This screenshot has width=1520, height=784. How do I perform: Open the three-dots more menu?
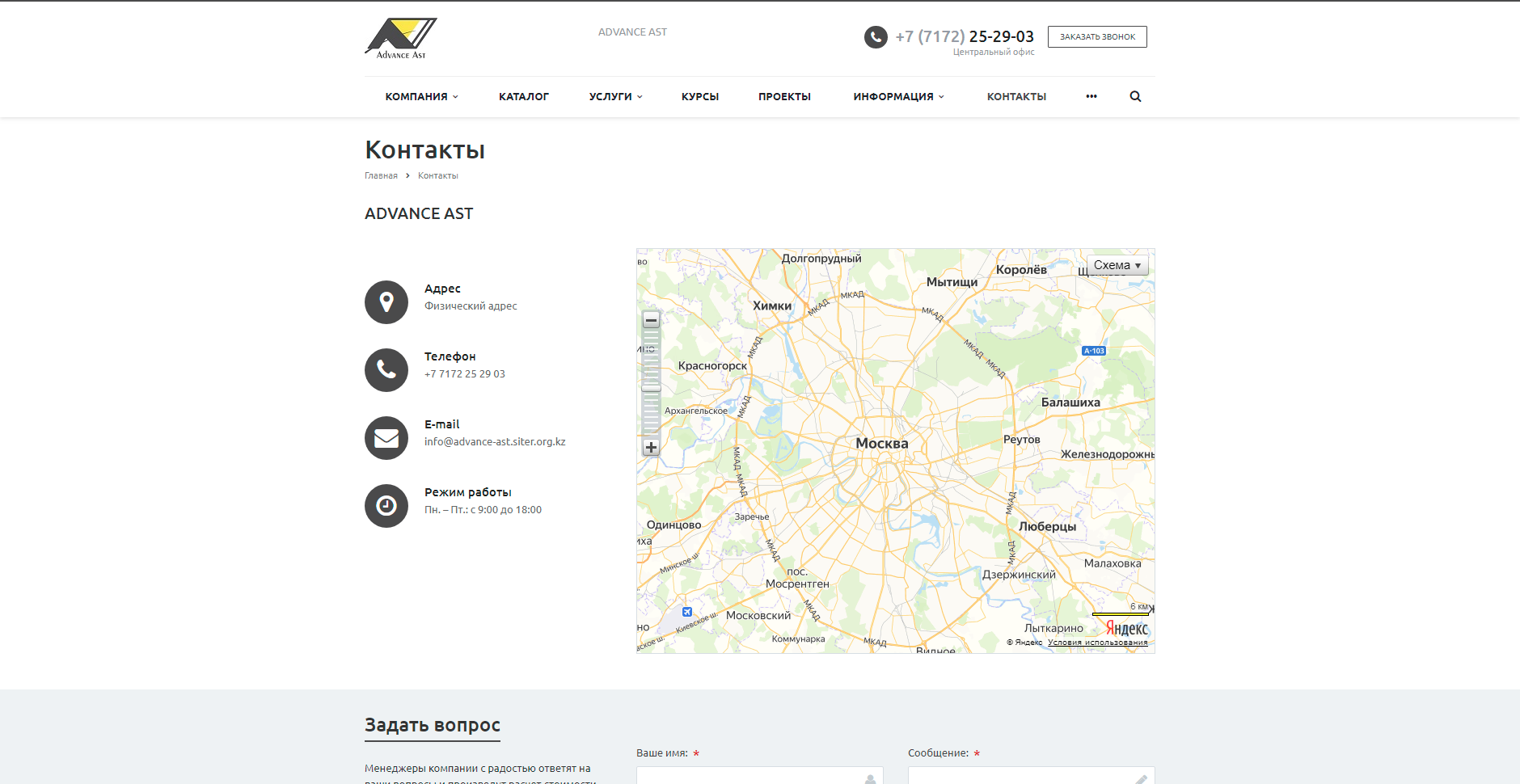pyautogui.click(x=1091, y=96)
